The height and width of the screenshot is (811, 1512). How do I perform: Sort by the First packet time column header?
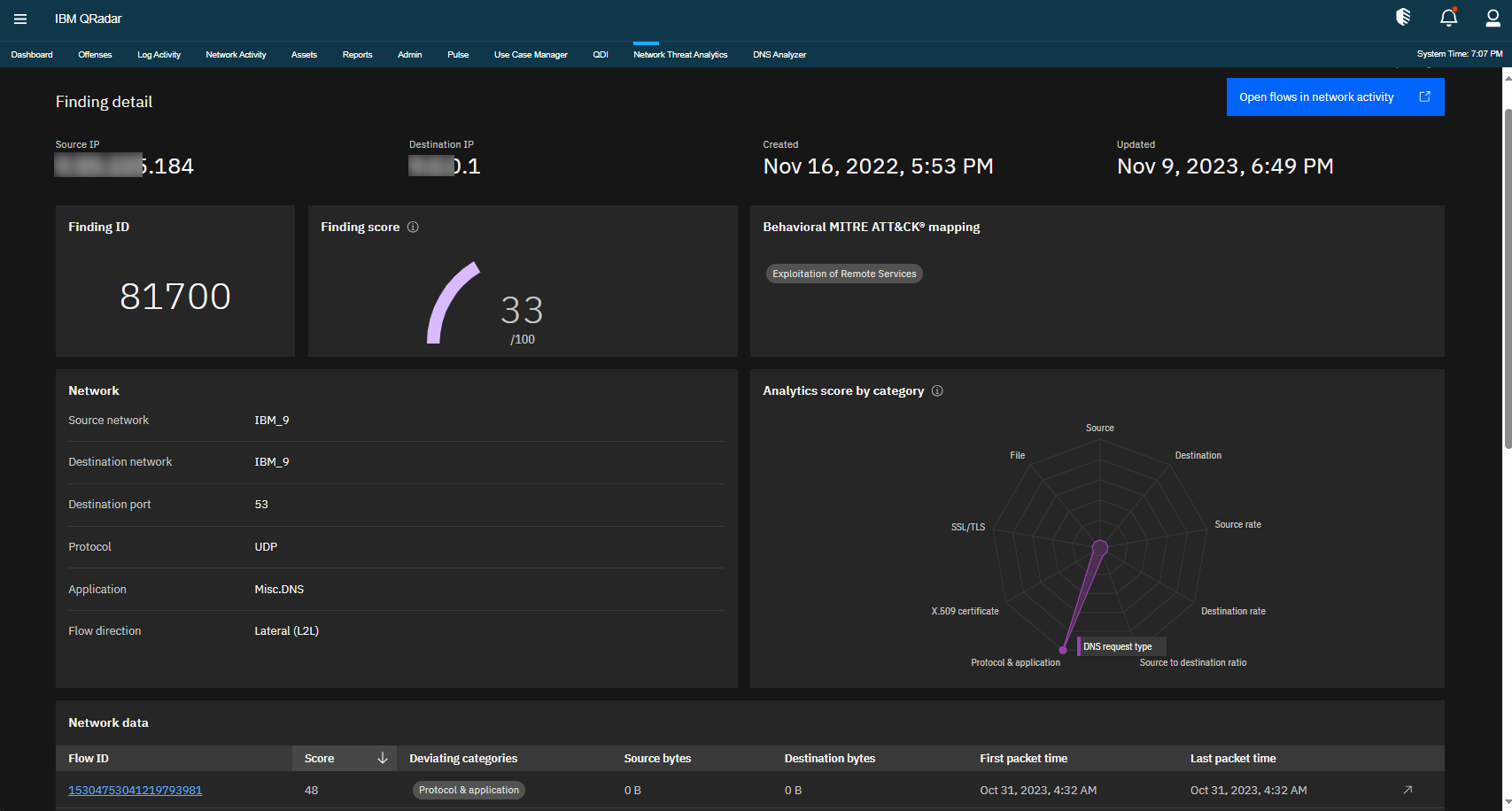pos(1023,758)
